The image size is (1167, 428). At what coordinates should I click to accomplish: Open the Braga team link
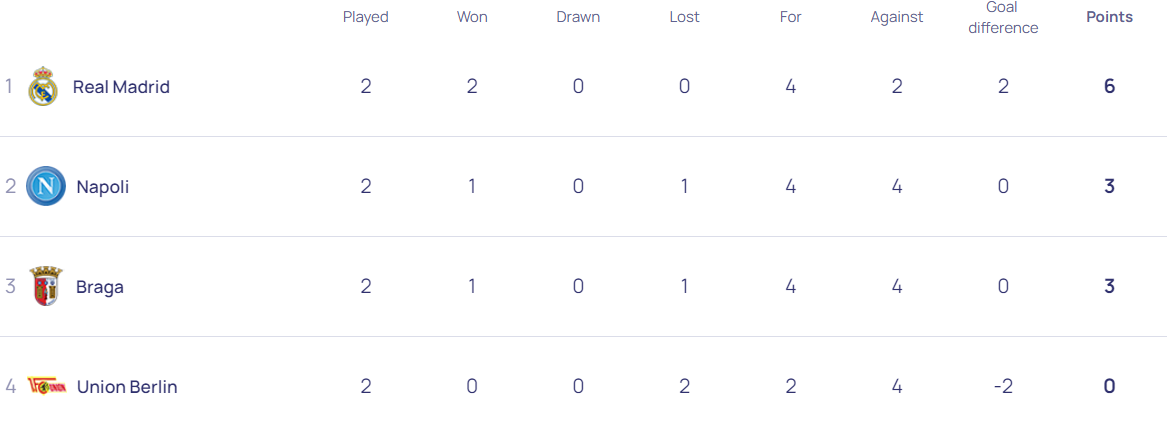(x=100, y=287)
